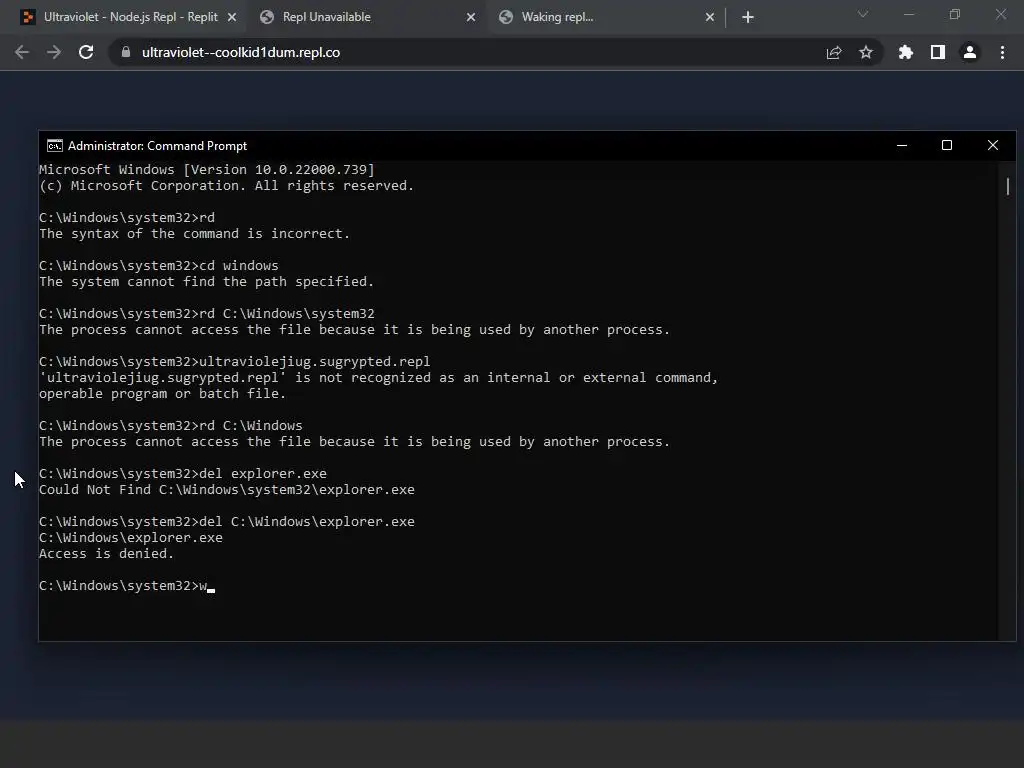Open the profile avatar menu
The width and height of the screenshot is (1024, 768).
(970, 52)
